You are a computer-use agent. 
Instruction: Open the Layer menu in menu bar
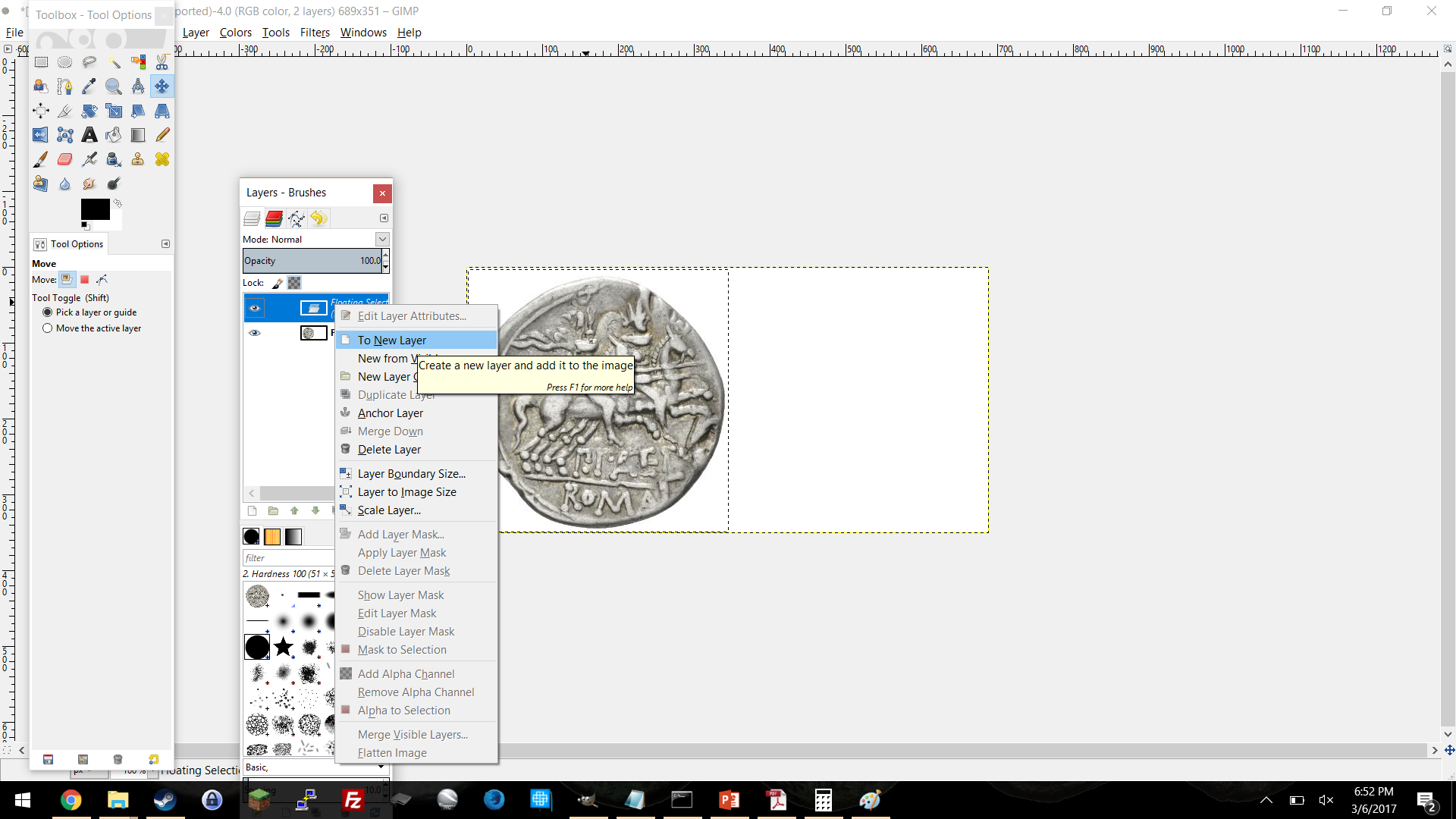[x=196, y=33]
